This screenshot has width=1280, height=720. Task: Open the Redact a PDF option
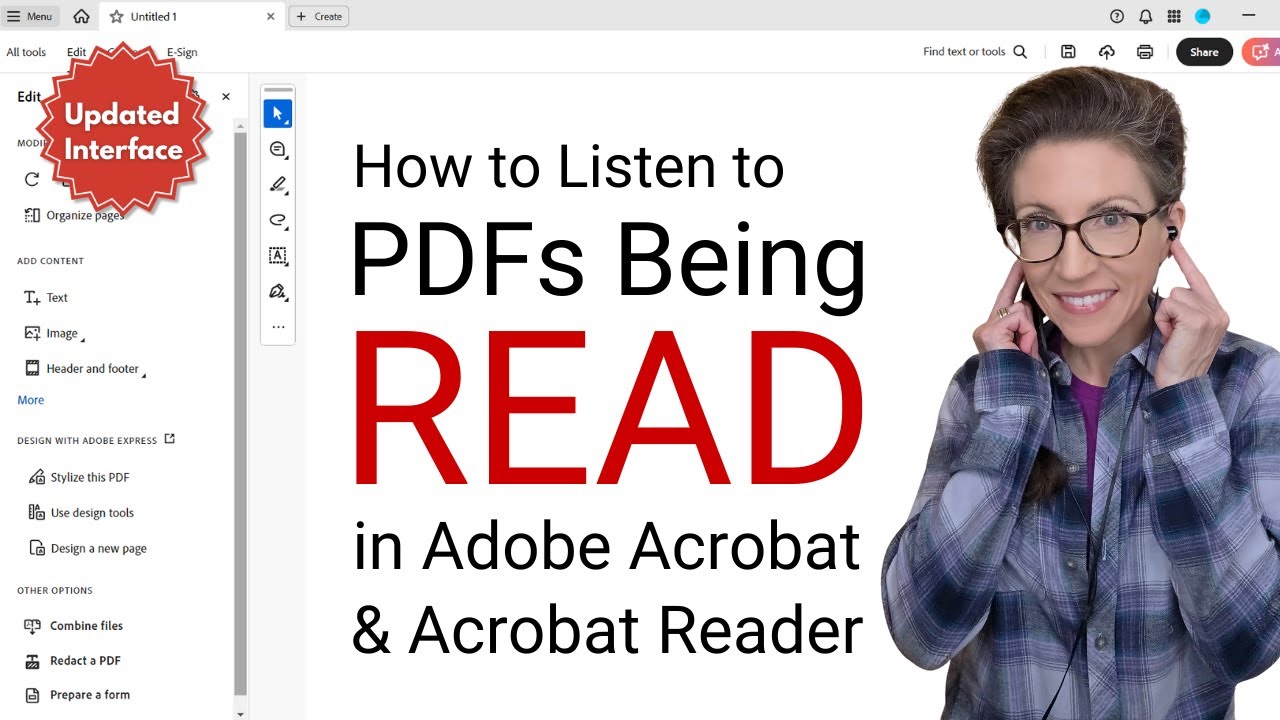point(72,661)
